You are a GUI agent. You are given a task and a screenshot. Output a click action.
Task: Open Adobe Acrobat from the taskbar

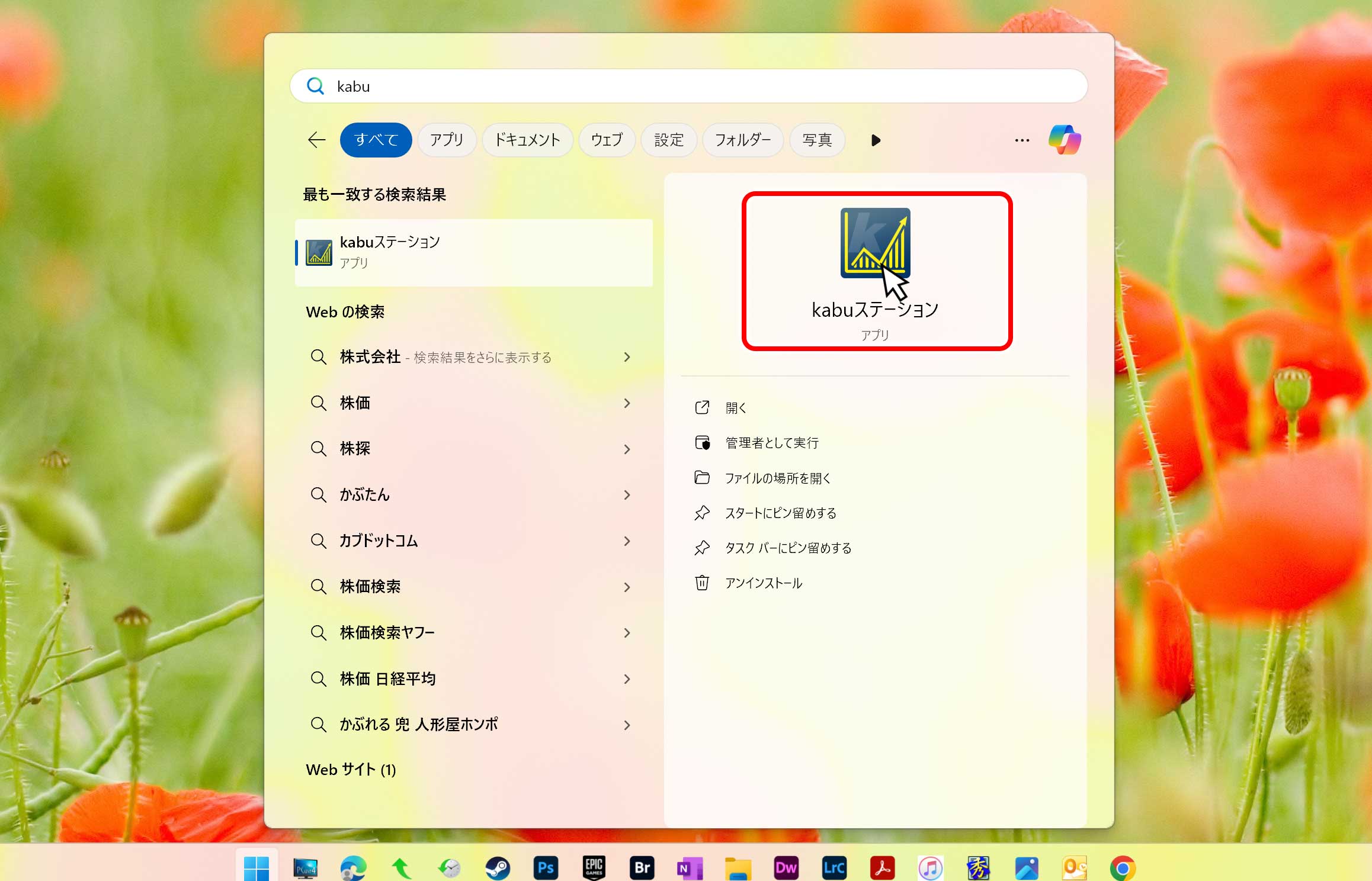pos(883,869)
